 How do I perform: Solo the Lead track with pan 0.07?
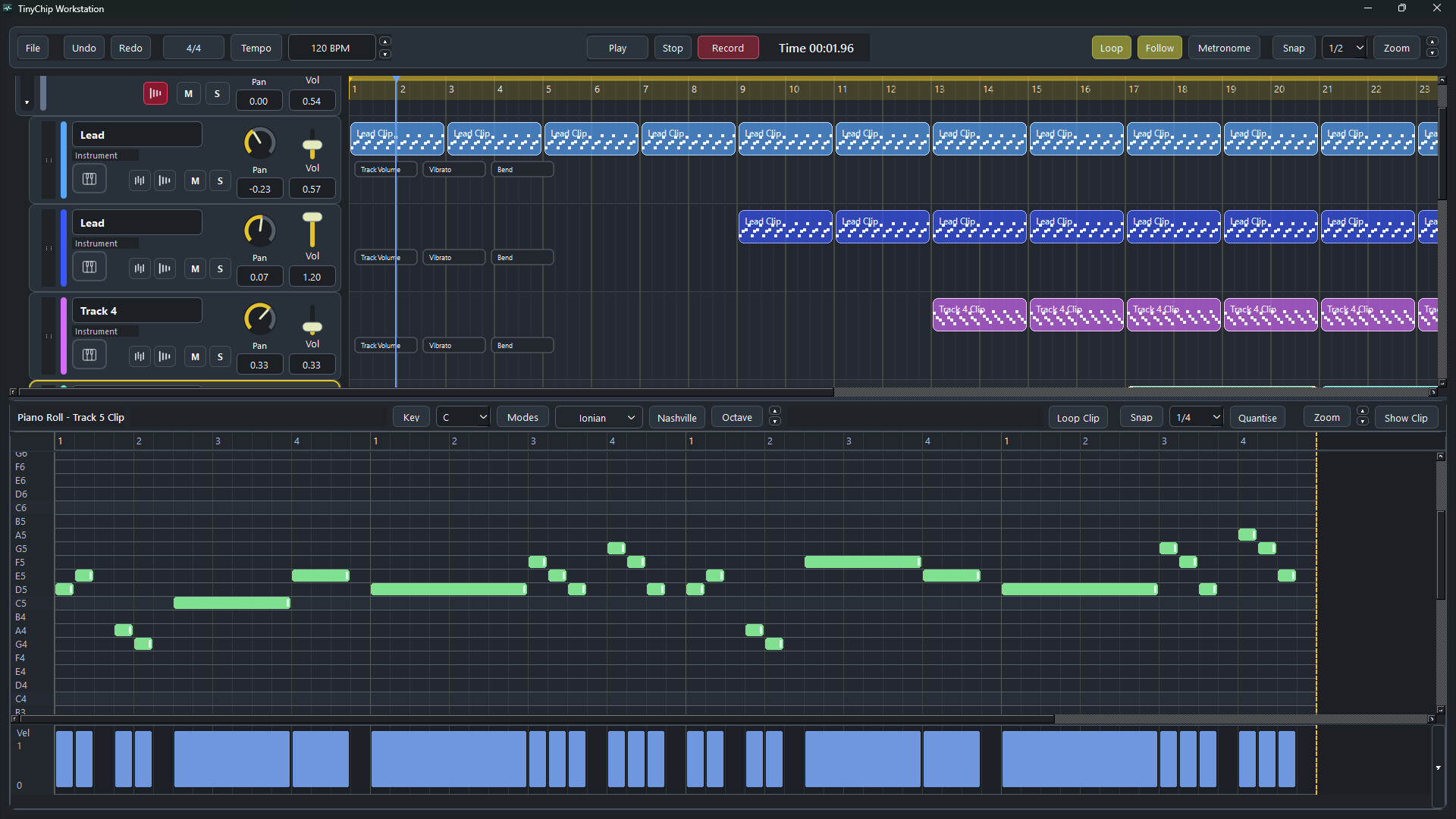point(220,268)
